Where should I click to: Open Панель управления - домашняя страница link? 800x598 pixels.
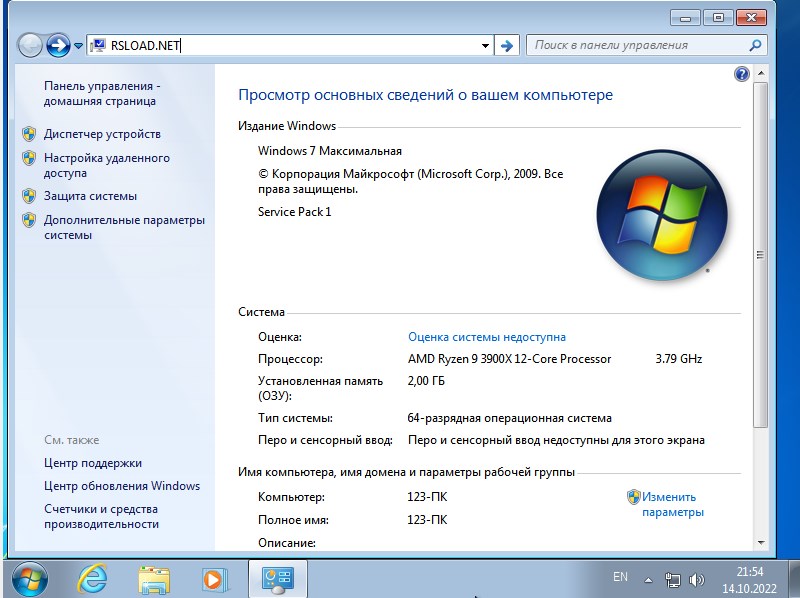coord(102,93)
